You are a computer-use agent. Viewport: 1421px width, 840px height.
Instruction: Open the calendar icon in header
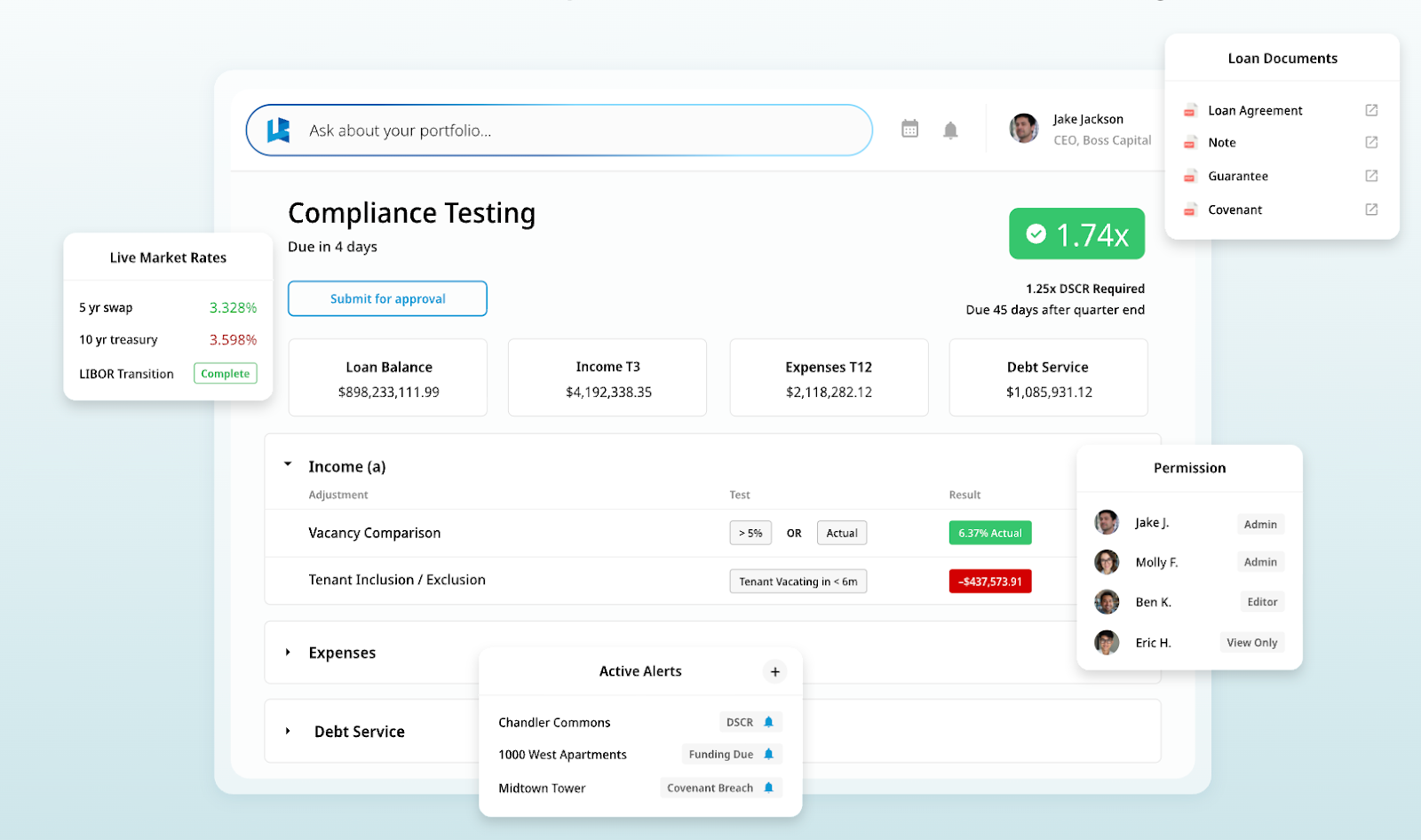pos(909,129)
